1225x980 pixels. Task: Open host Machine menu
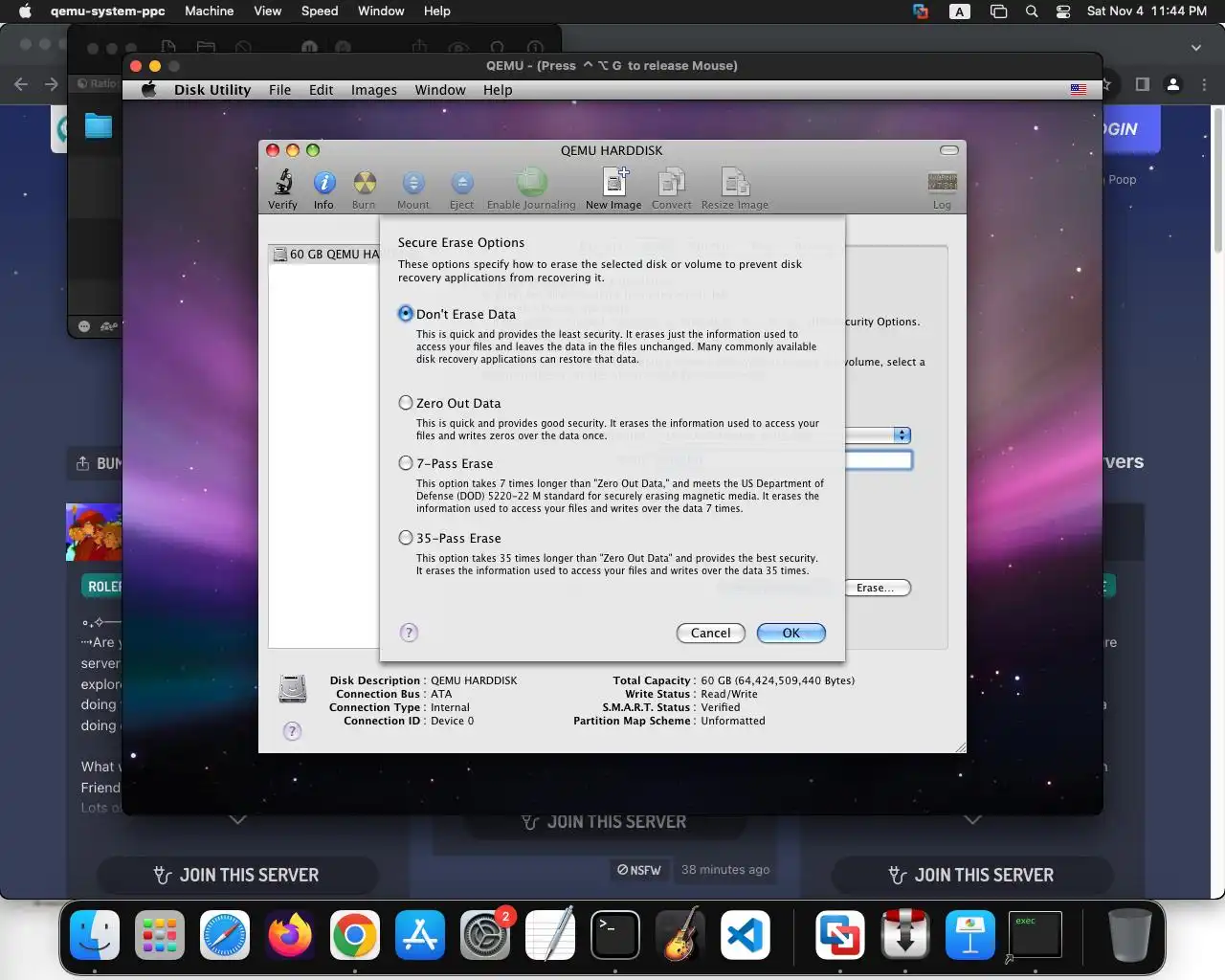(x=210, y=11)
